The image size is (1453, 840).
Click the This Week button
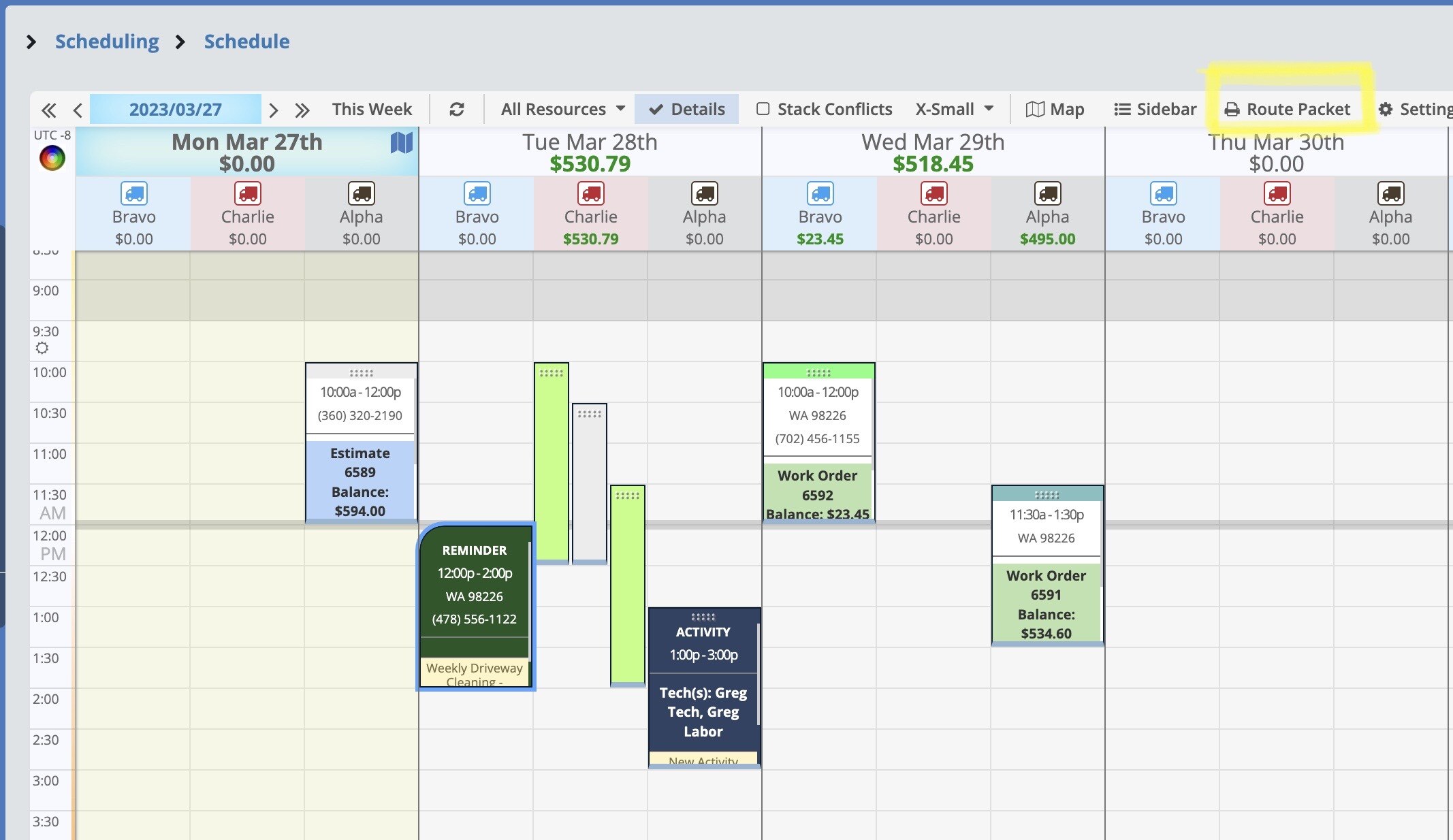click(372, 109)
